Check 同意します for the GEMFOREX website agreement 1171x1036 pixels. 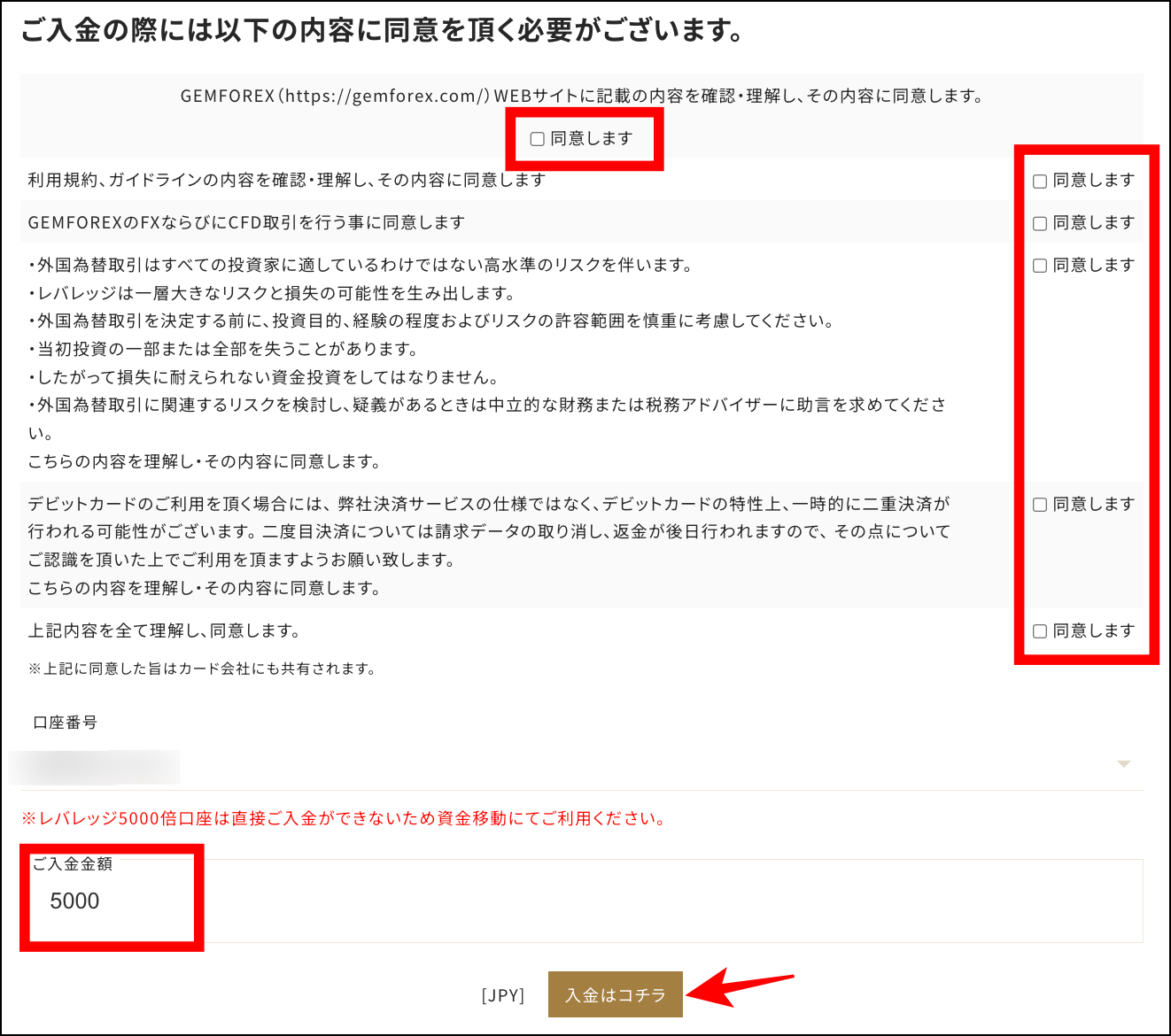click(x=536, y=138)
